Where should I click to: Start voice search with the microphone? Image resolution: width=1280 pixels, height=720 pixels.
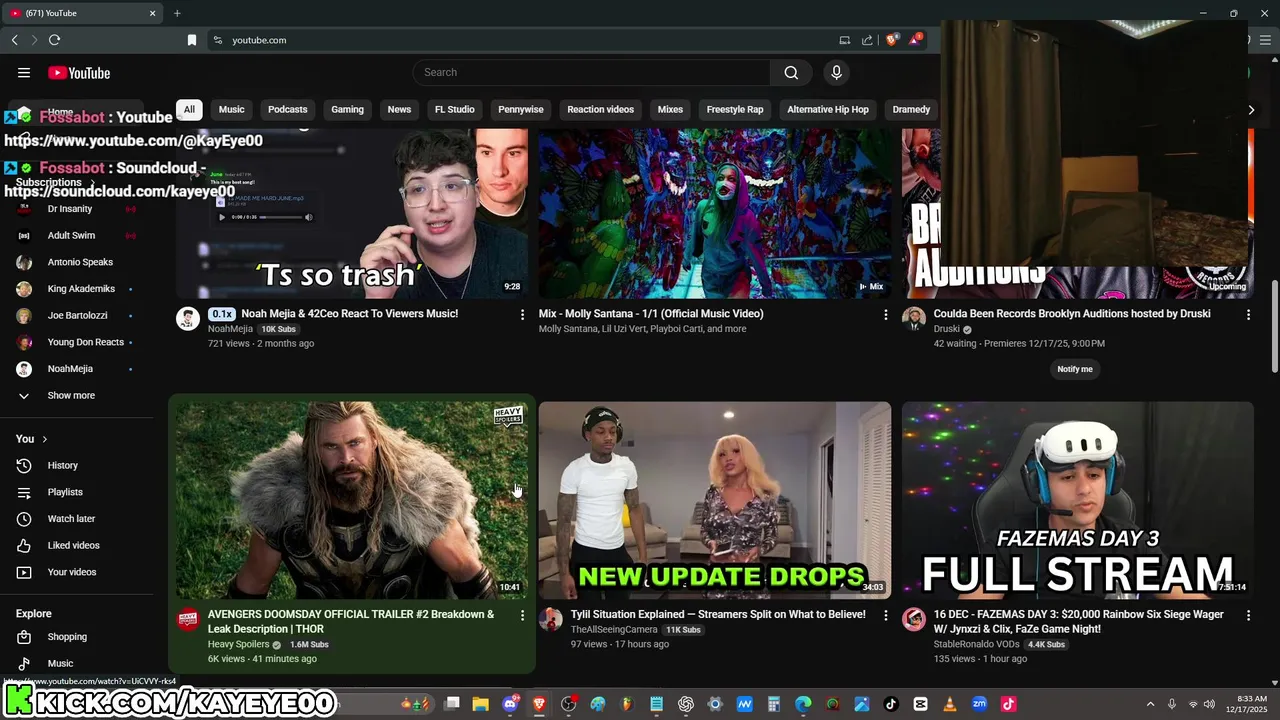pyautogui.click(x=837, y=73)
